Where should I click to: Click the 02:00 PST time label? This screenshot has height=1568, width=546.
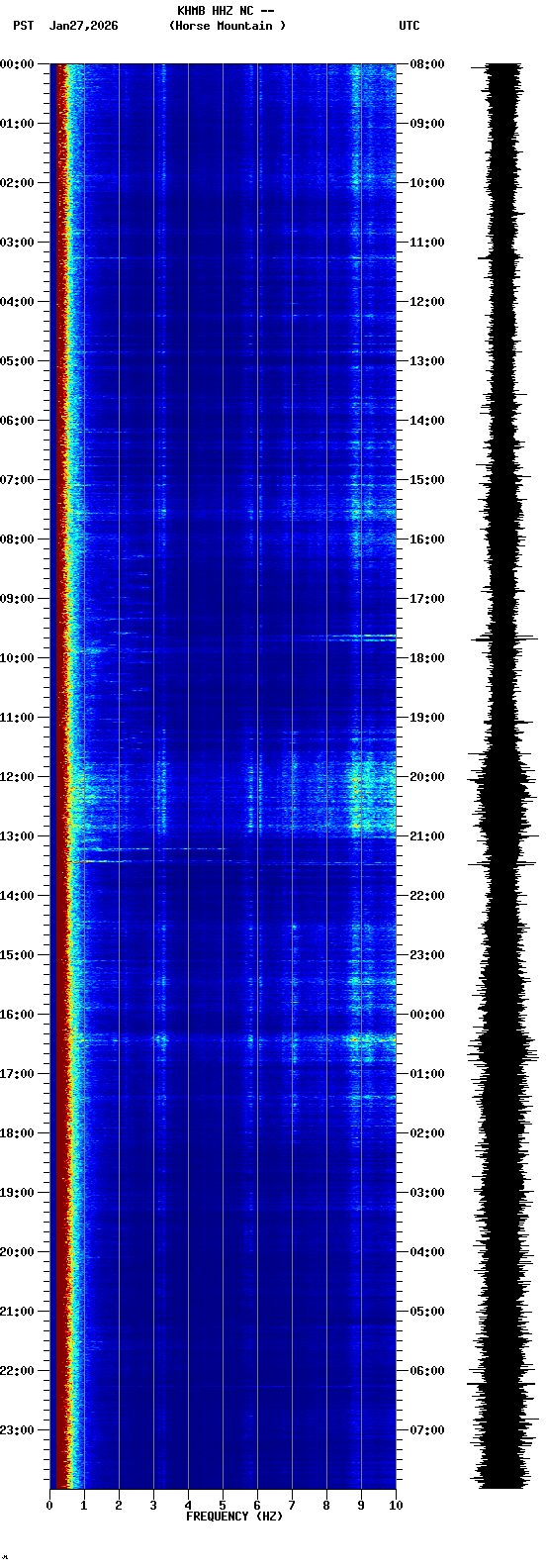coord(17,183)
